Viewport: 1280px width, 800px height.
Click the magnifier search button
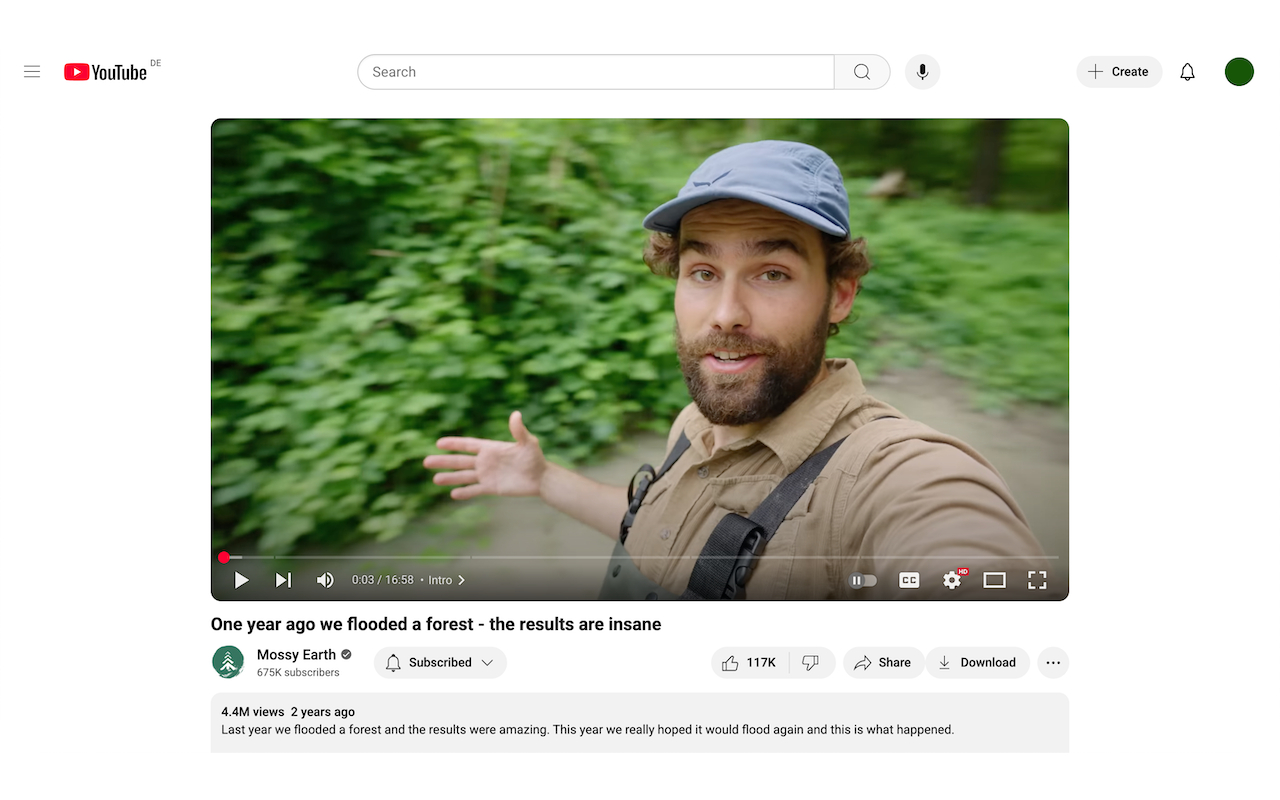[x=862, y=72]
